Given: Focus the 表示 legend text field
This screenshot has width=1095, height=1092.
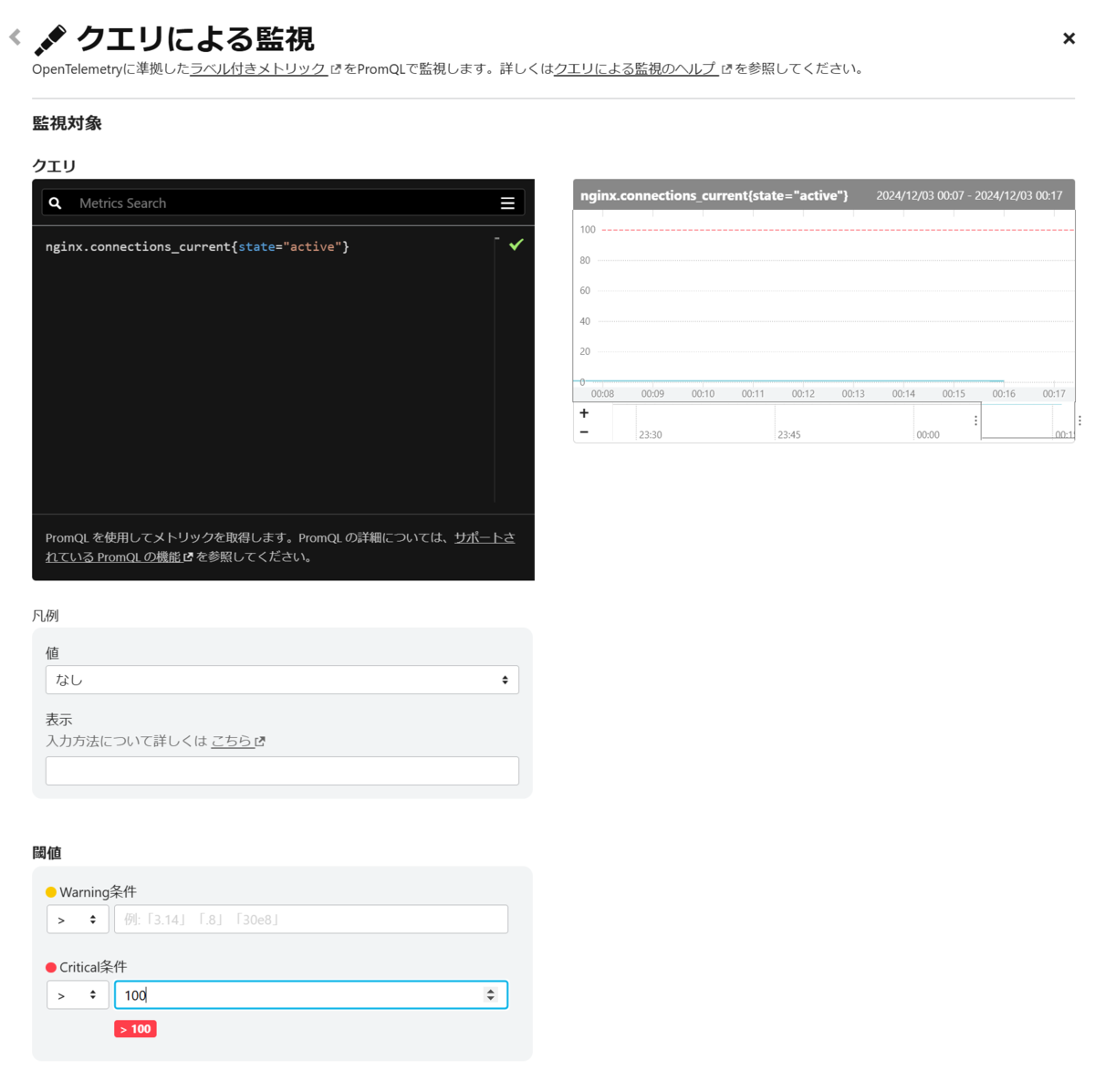Looking at the screenshot, I should 282,771.
